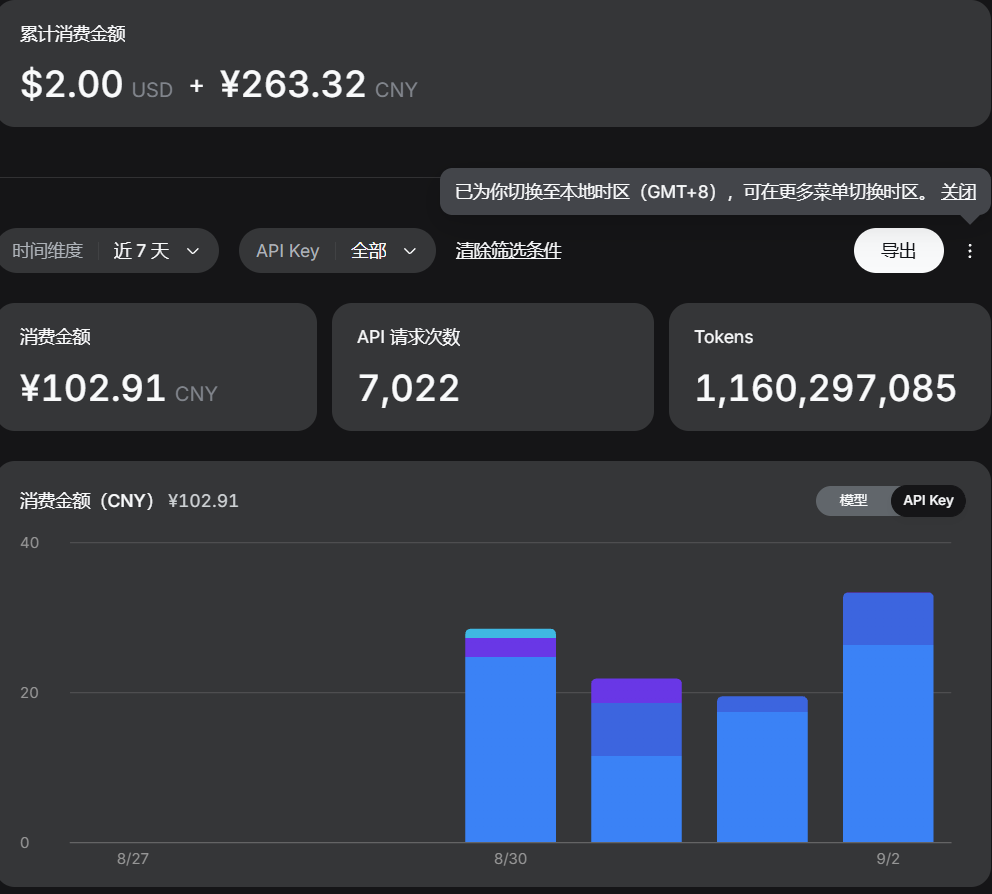
Task: Click the chevron next to 近 7 天
Action: pyautogui.click(x=193, y=251)
